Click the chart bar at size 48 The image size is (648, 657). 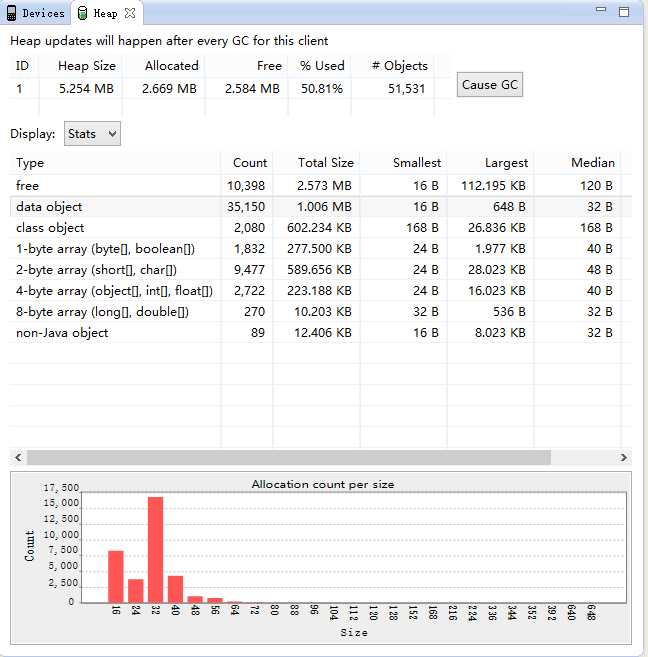[x=195, y=600]
